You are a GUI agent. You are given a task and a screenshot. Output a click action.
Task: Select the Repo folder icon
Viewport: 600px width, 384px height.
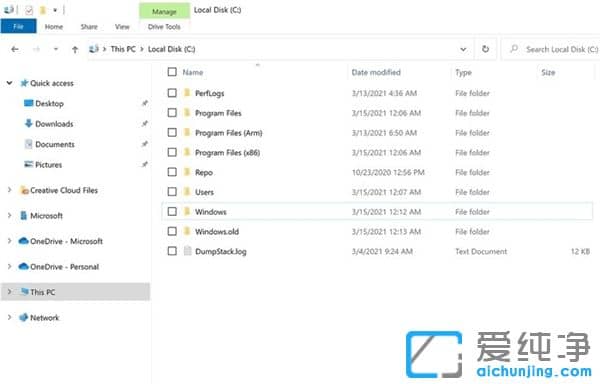pyautogui.click(x=187, y=172)
